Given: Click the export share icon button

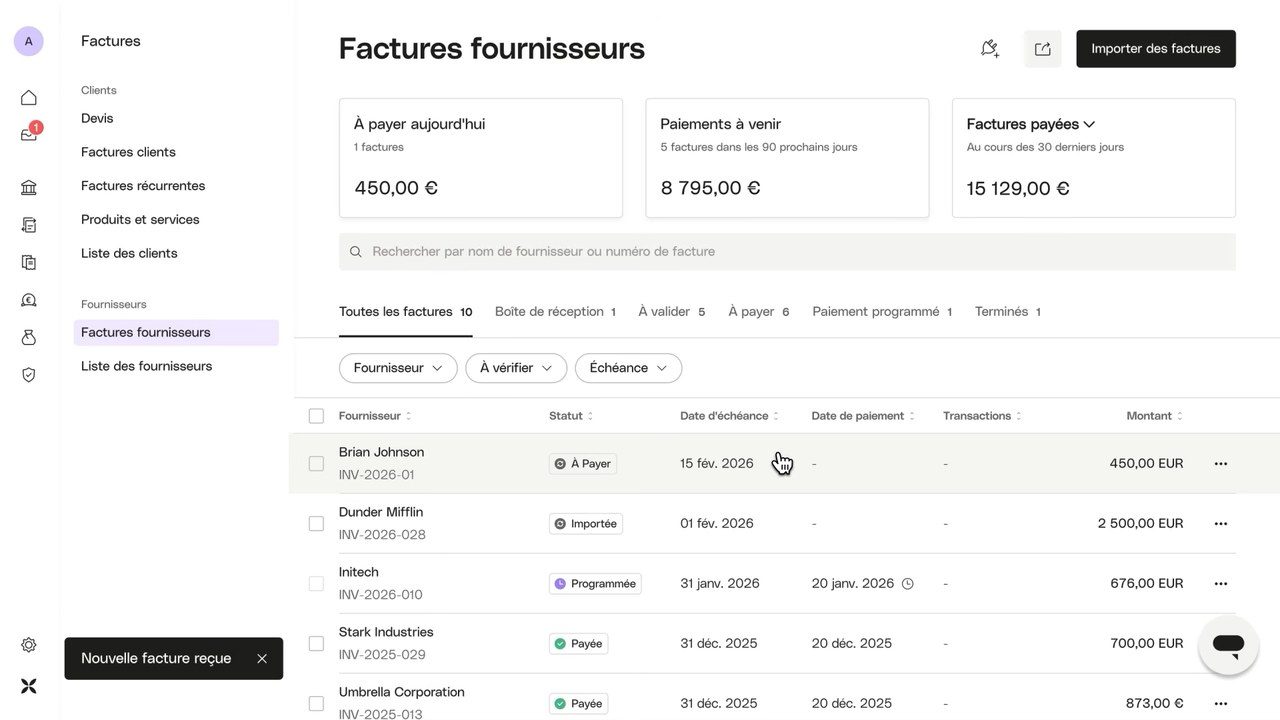Looking at the screenshot, I should click(1043, 49).
